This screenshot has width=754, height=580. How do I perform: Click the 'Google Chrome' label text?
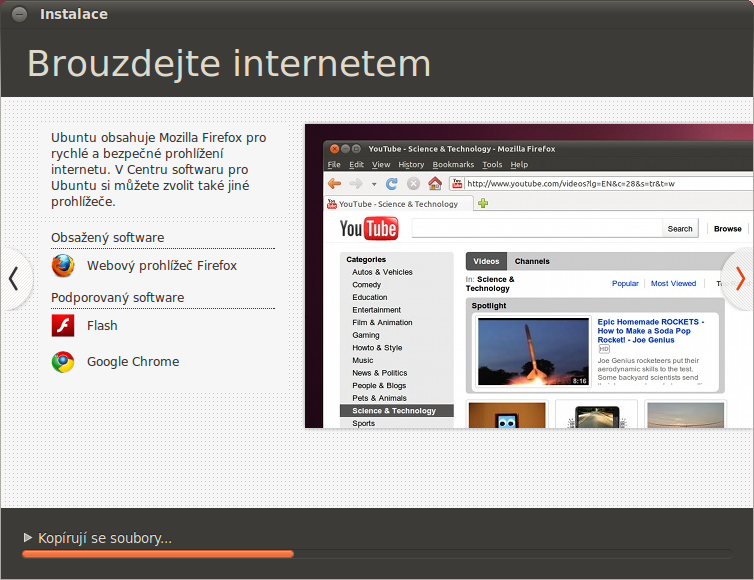133,361
